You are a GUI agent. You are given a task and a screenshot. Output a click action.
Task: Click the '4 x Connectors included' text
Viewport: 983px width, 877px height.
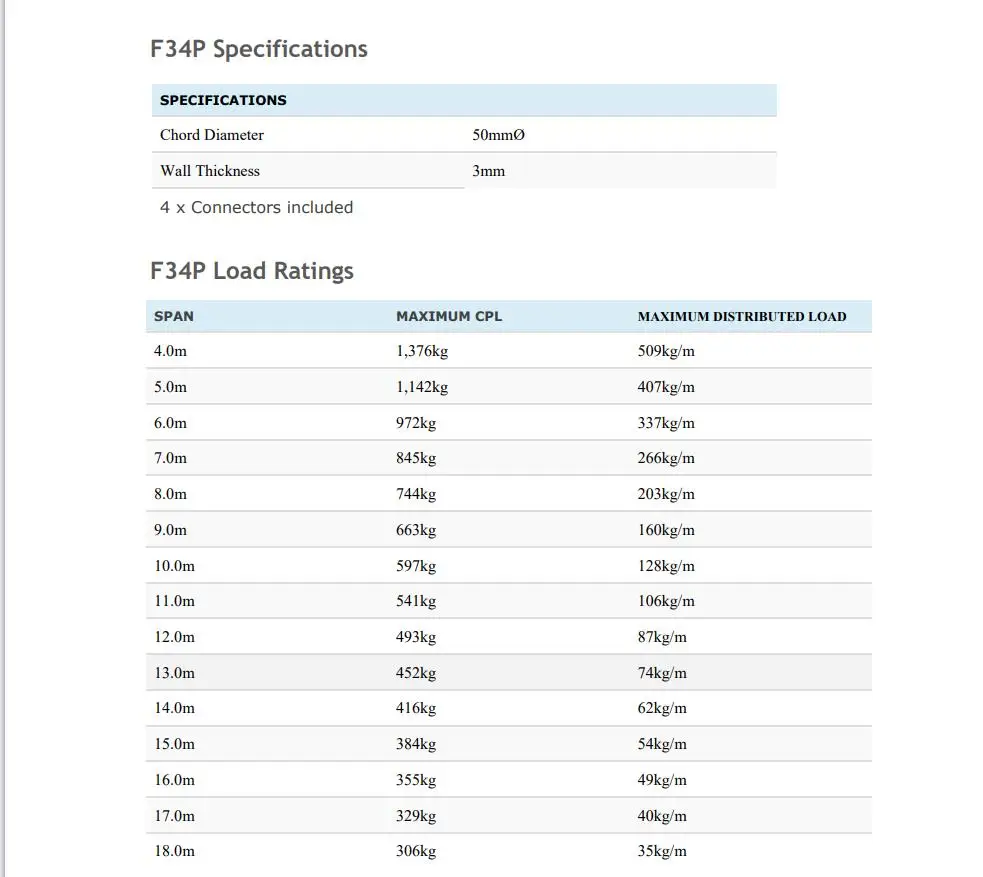click(x=256, y=208)
